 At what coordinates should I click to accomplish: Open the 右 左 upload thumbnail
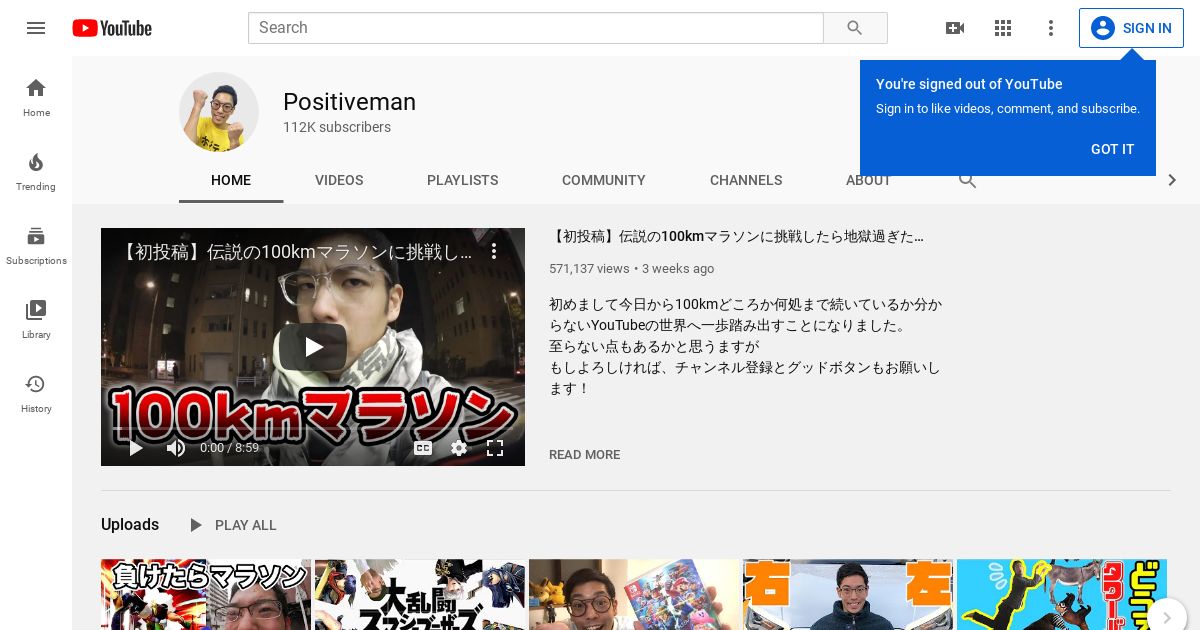point(848,594)
